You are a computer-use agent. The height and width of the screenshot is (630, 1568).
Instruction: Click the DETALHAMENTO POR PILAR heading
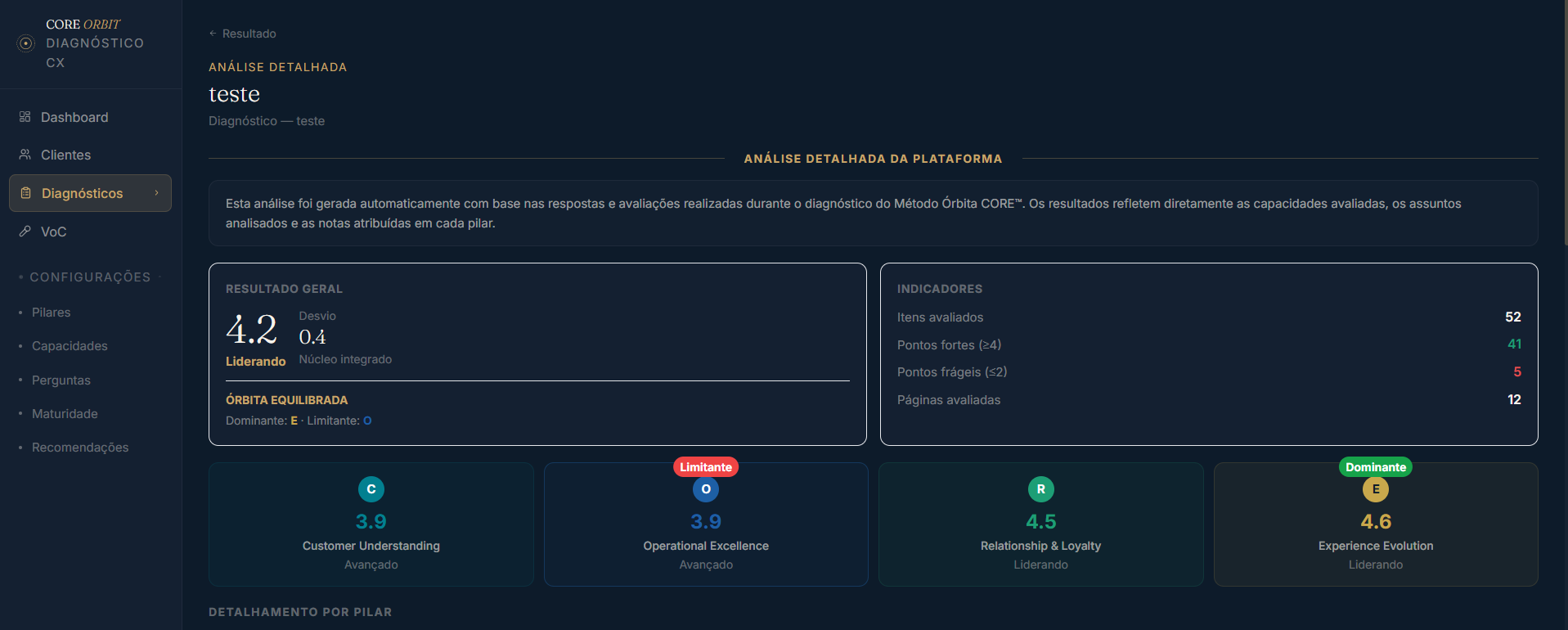[300, 612]
